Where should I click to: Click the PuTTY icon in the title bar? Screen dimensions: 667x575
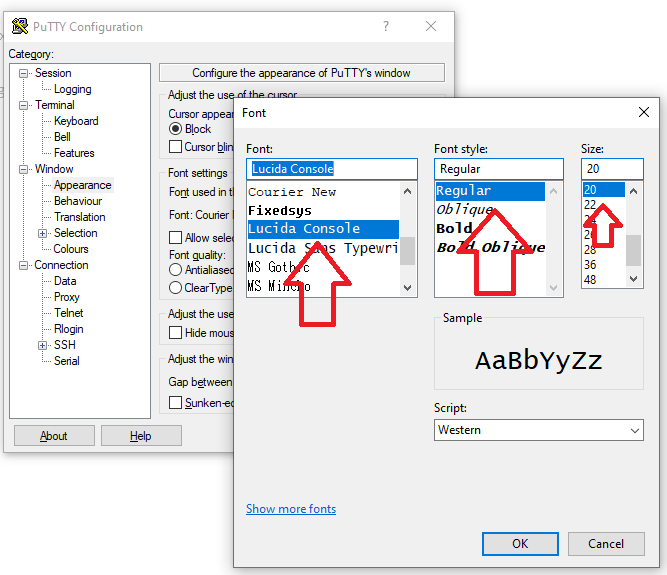19,27
